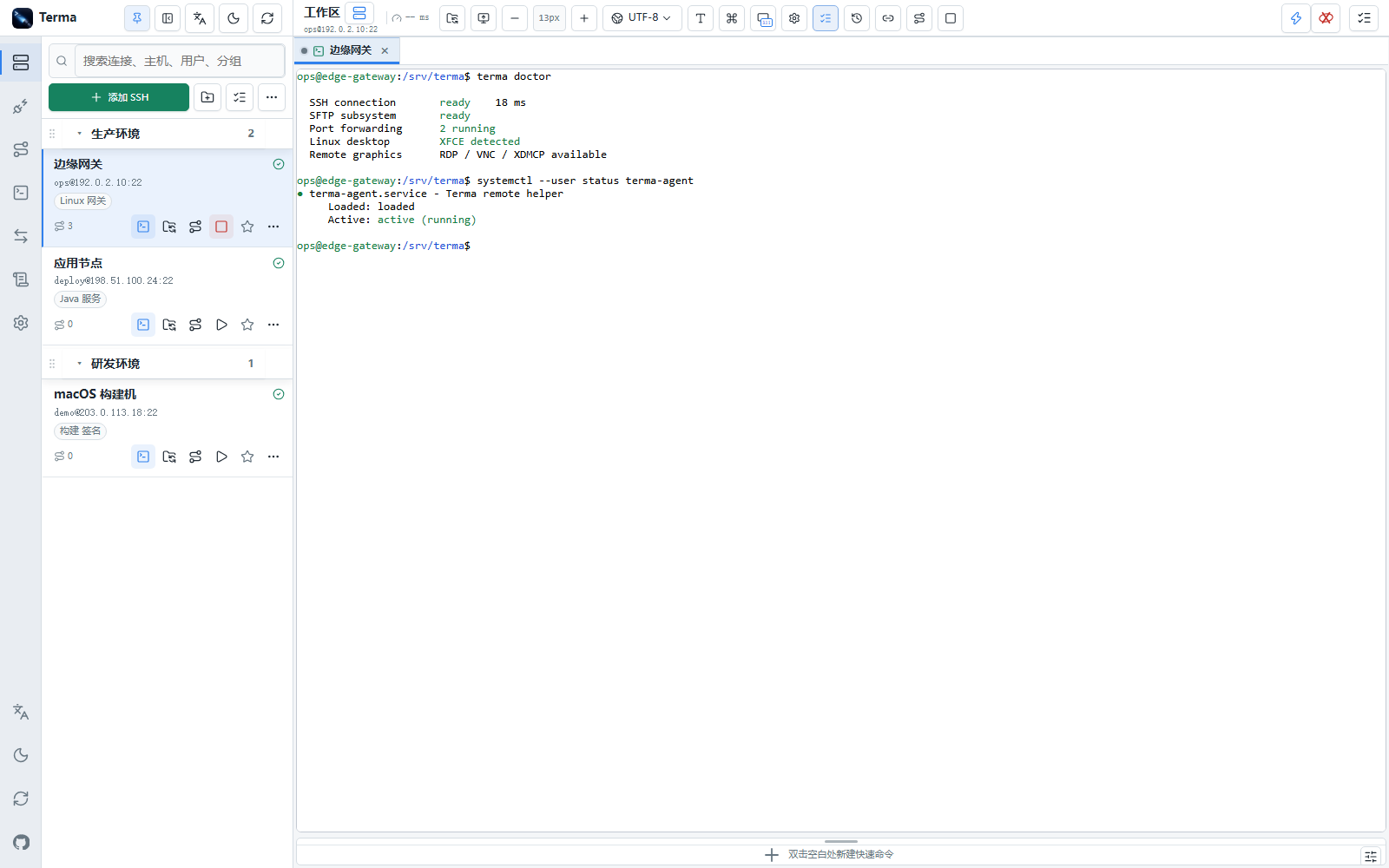The image size is (1389, 868).
Task: Decrease terminal font size
Action: pos(515,18)
